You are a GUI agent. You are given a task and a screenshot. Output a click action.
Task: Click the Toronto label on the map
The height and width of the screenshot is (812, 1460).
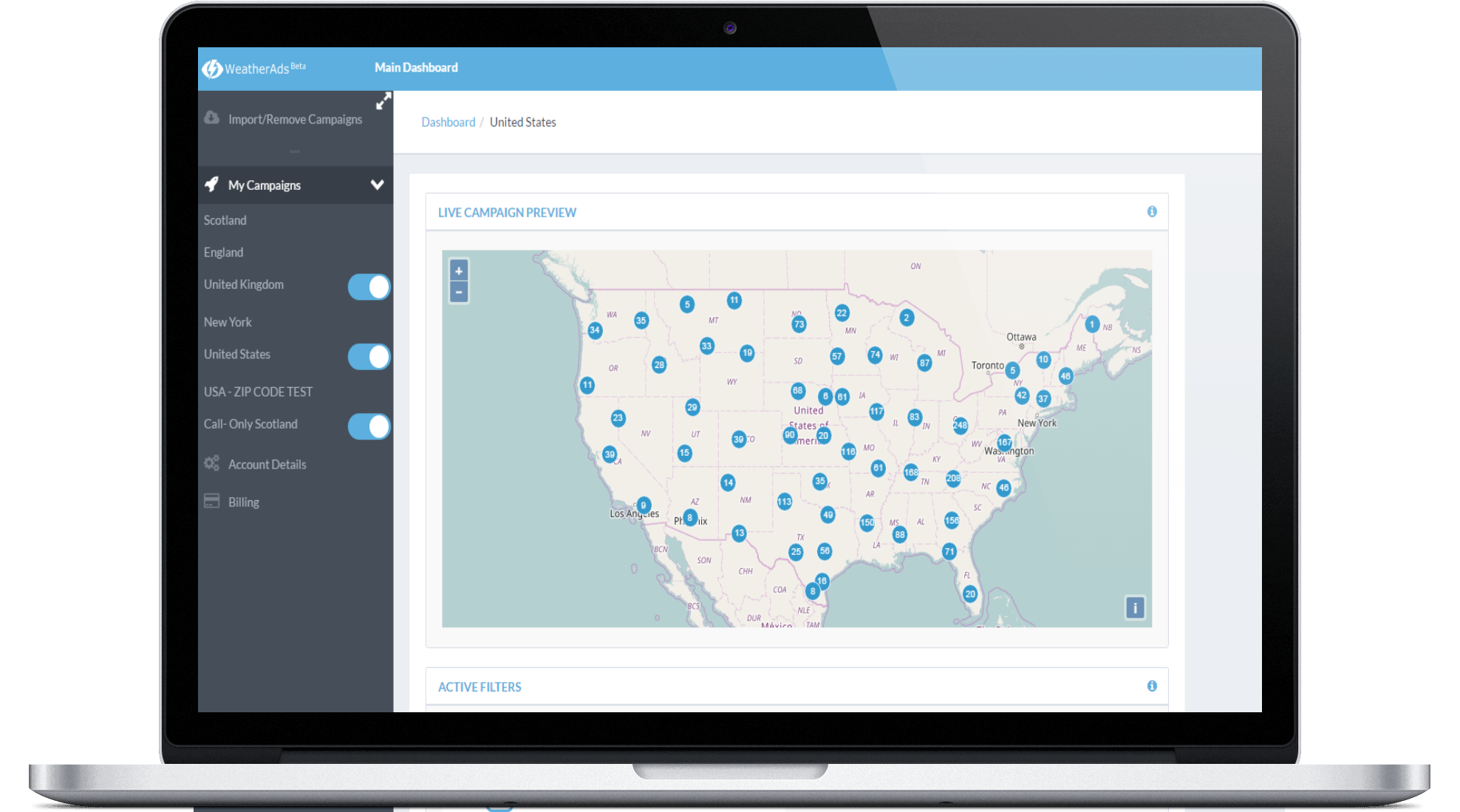(x=987, y=366)
